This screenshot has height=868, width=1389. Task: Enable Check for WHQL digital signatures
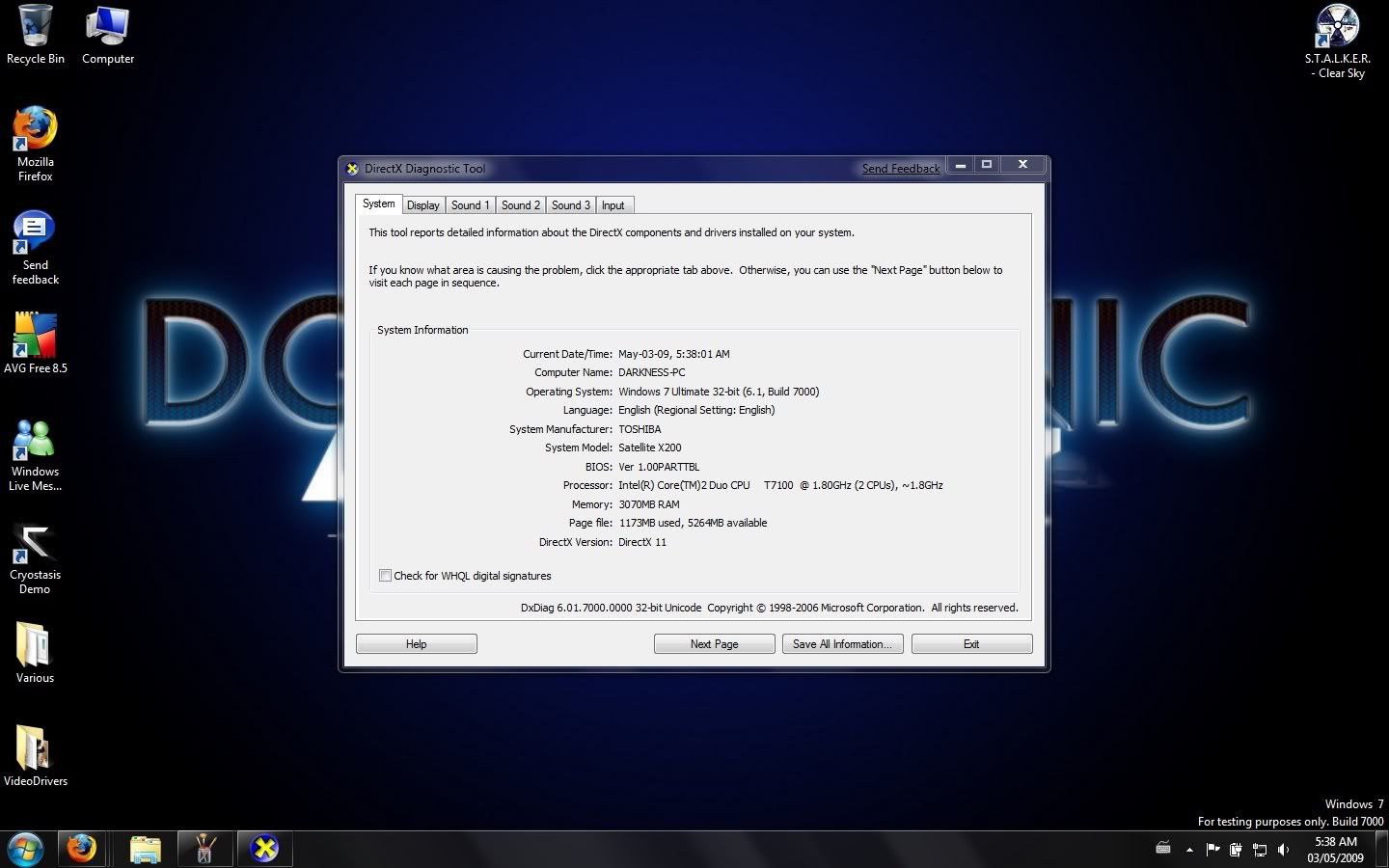point(385,576)
